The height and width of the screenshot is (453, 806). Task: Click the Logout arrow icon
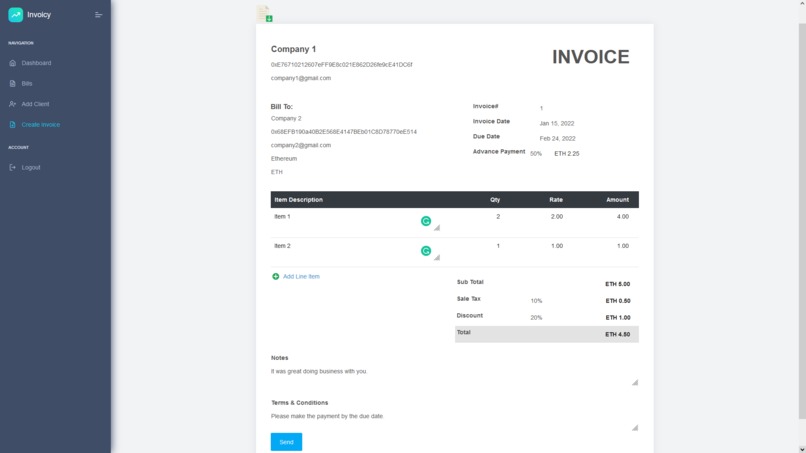point(13,167)
